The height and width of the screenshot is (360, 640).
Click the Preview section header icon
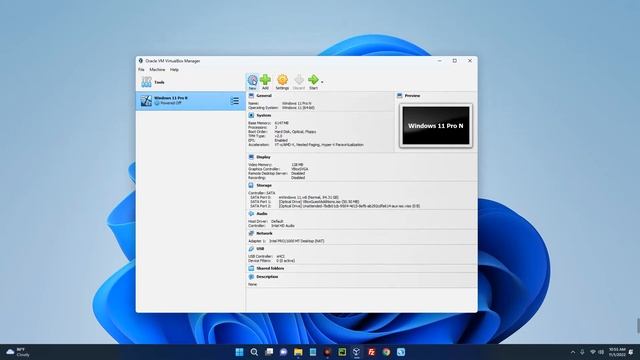tap(400, 96)
